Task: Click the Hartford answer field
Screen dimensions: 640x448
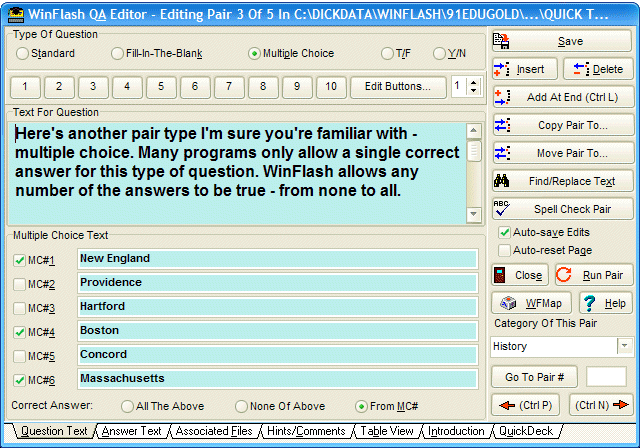Action: (278, 307)
